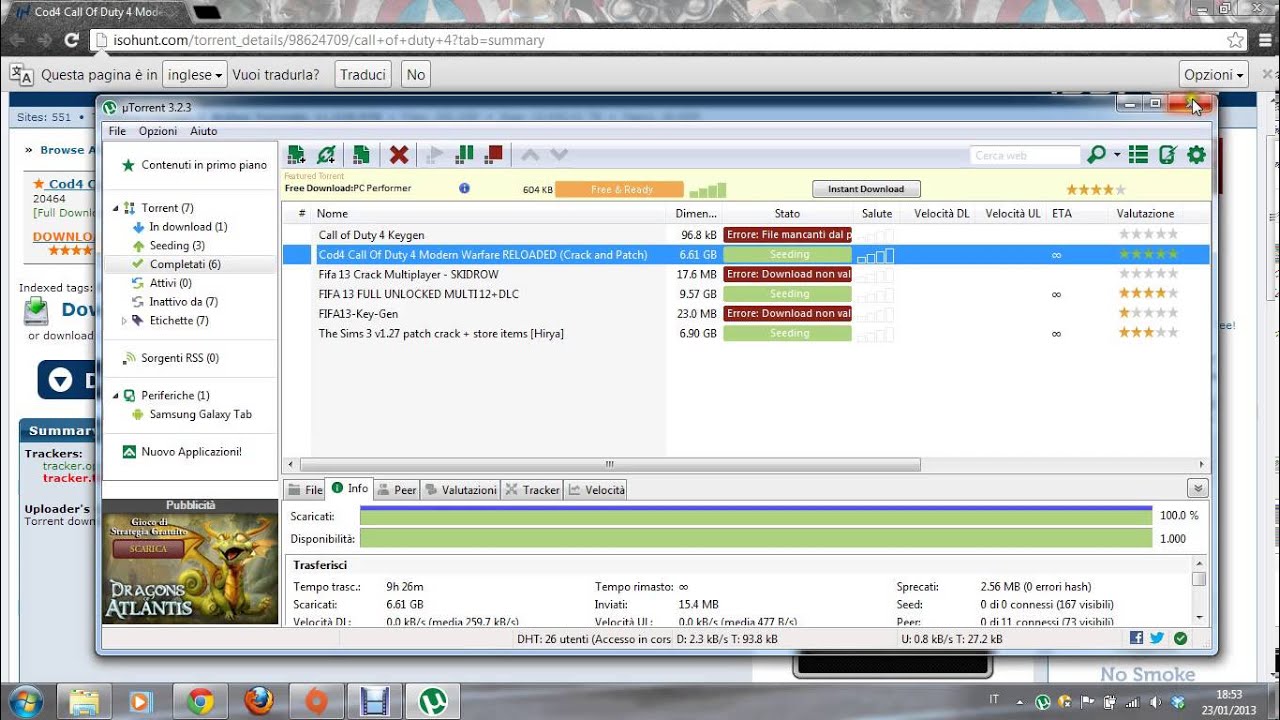Select Fifa 13 Crack Multiplayer - SKIDROW row
This screenshot has width=1280, height=720.
745,274
